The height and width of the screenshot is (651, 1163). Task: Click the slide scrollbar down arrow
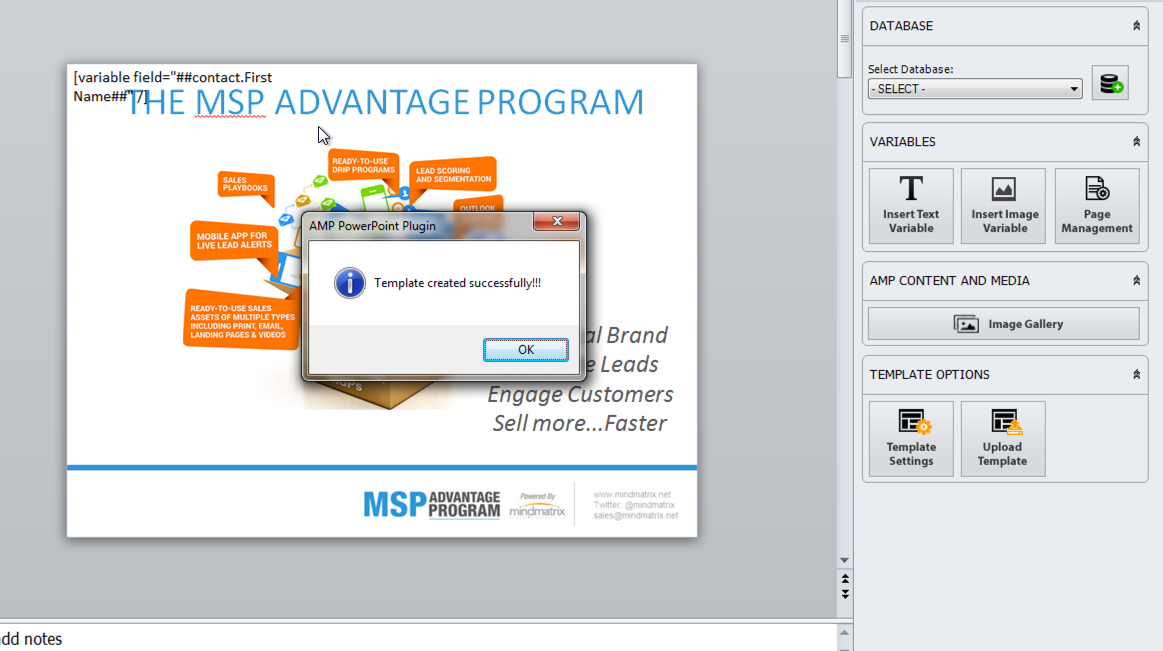point(844,561)
